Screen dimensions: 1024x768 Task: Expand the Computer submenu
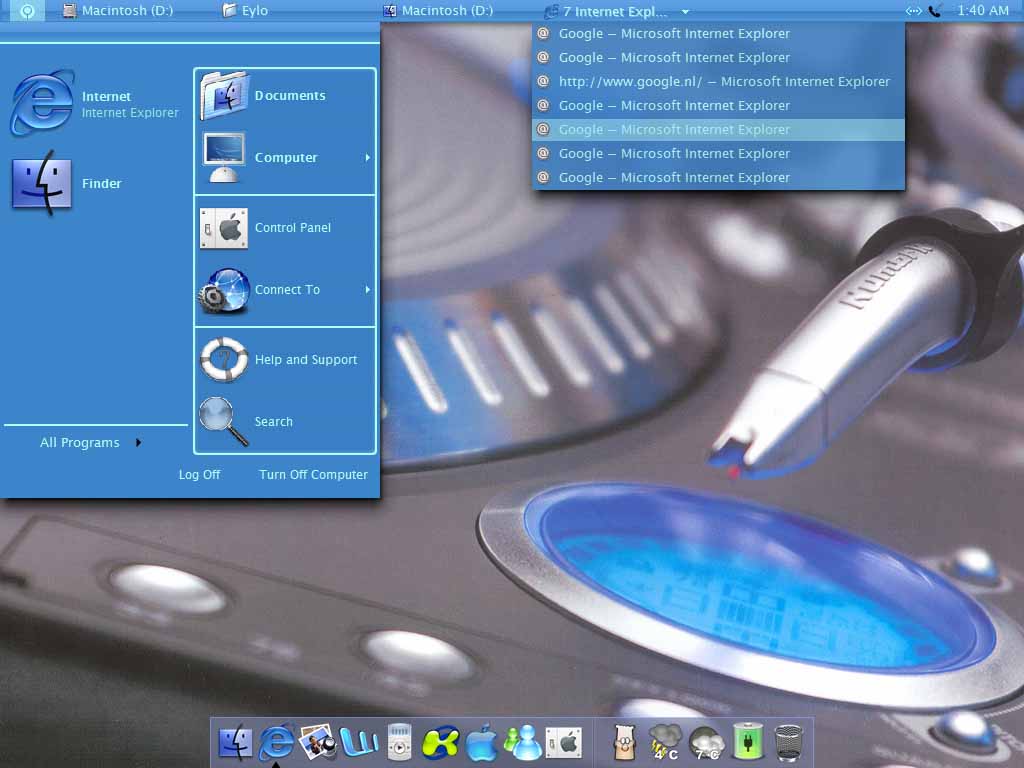point(285,158)
